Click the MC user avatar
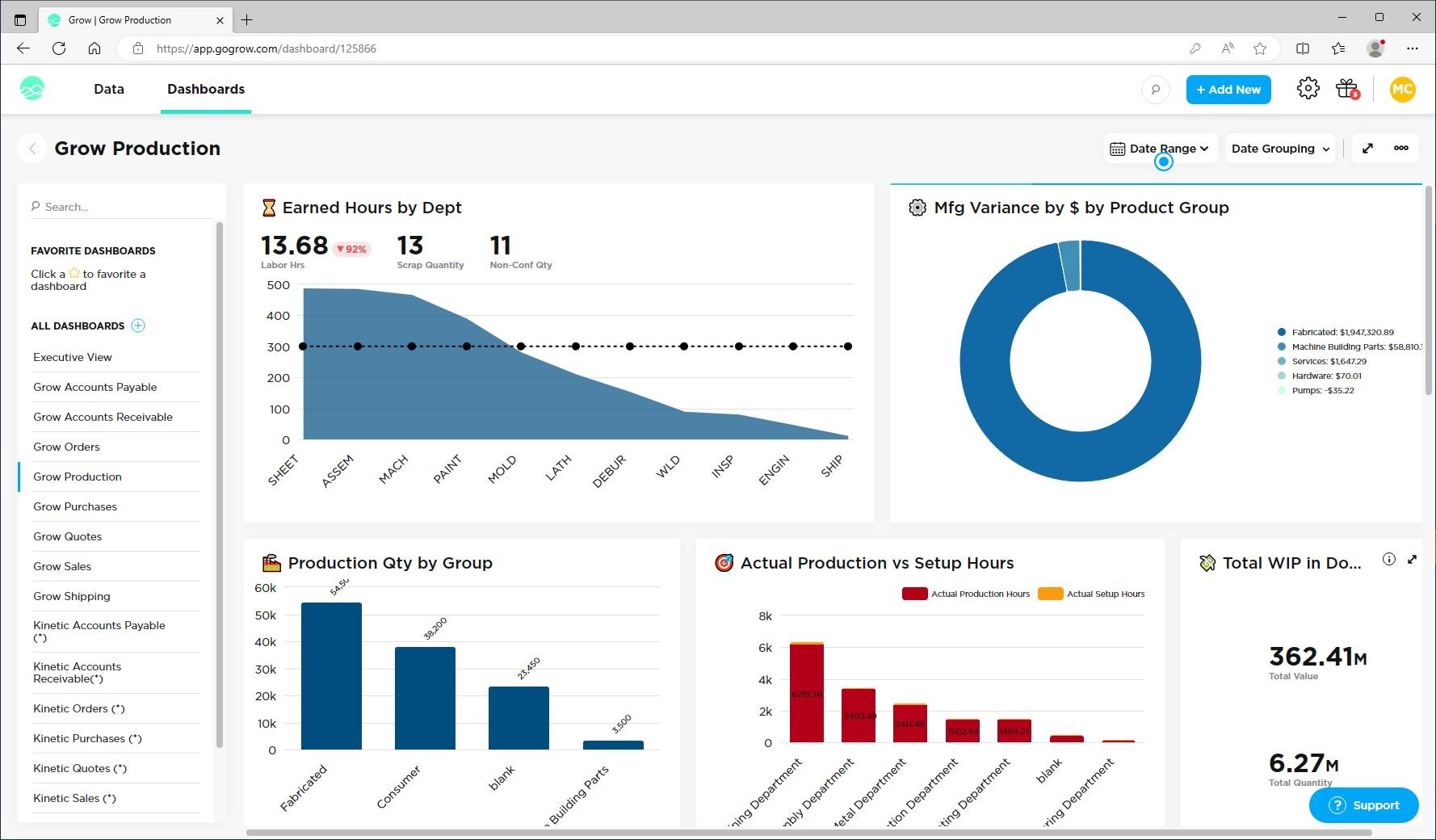 click(1402, 90)
